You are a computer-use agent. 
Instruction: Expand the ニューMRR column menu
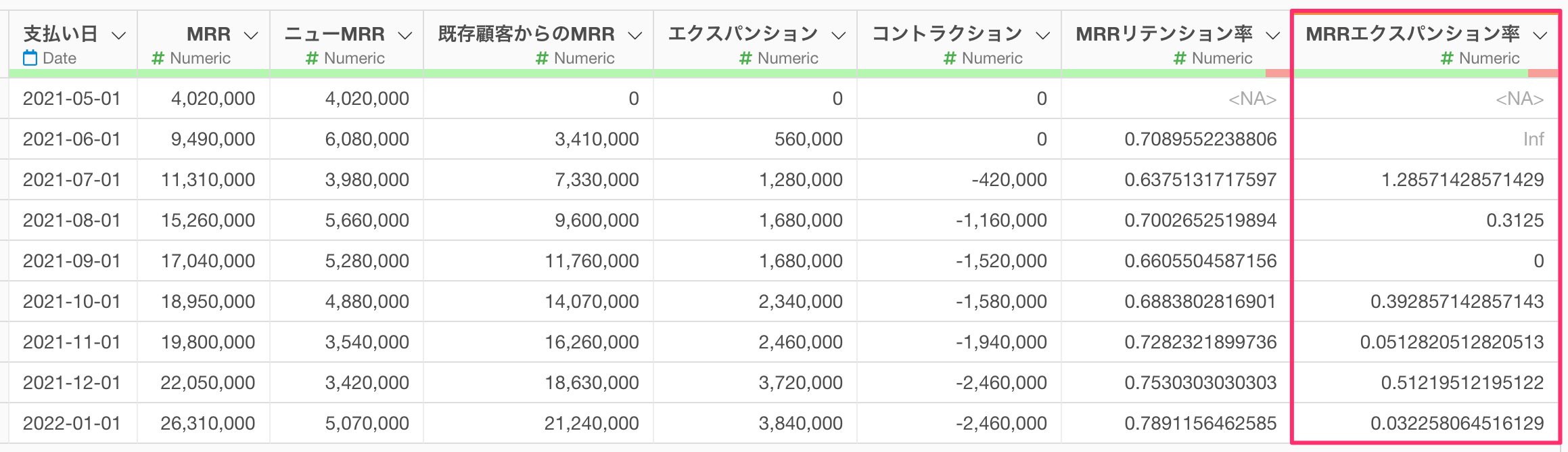(405, 35)
